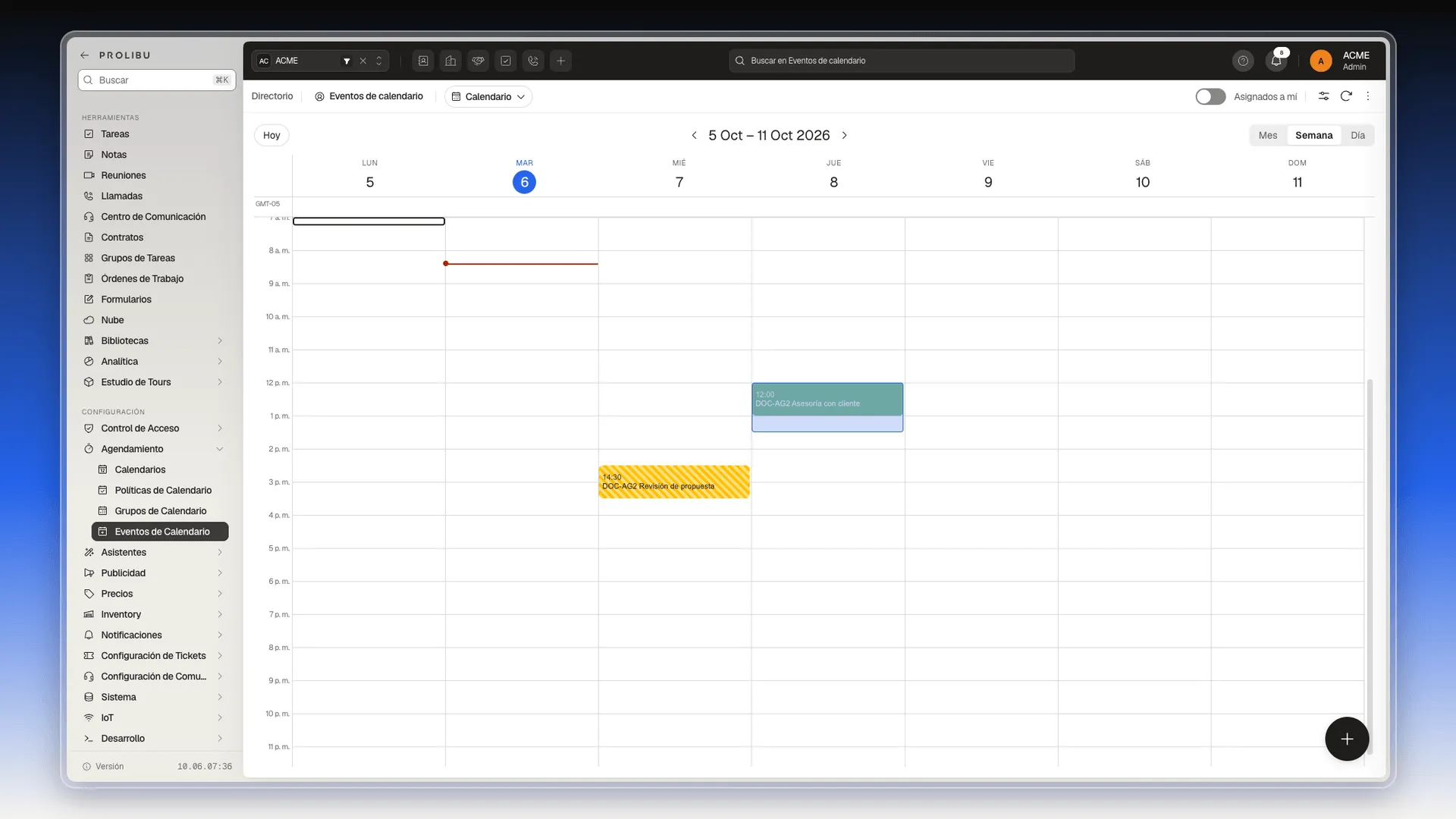Click the plus icon in top toolbar
Image resolution: width=1456 pixels, height=819 pixels.
click(x=561, y=61)
